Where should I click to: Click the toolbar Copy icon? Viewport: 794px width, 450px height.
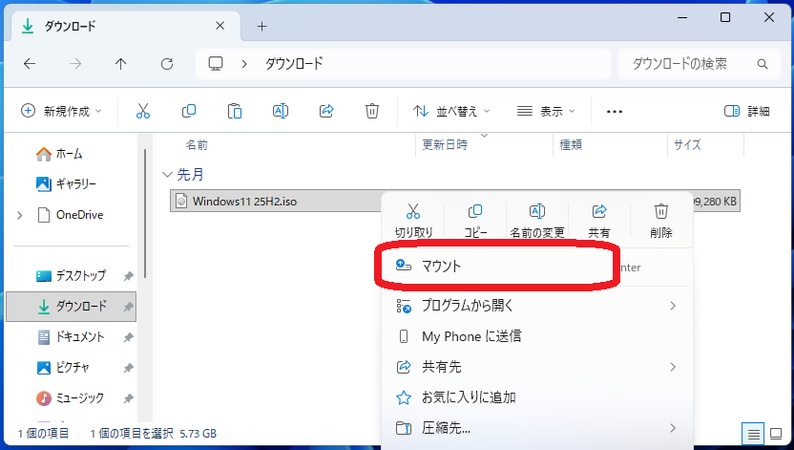pyautogui.click(x=188, y=111)
